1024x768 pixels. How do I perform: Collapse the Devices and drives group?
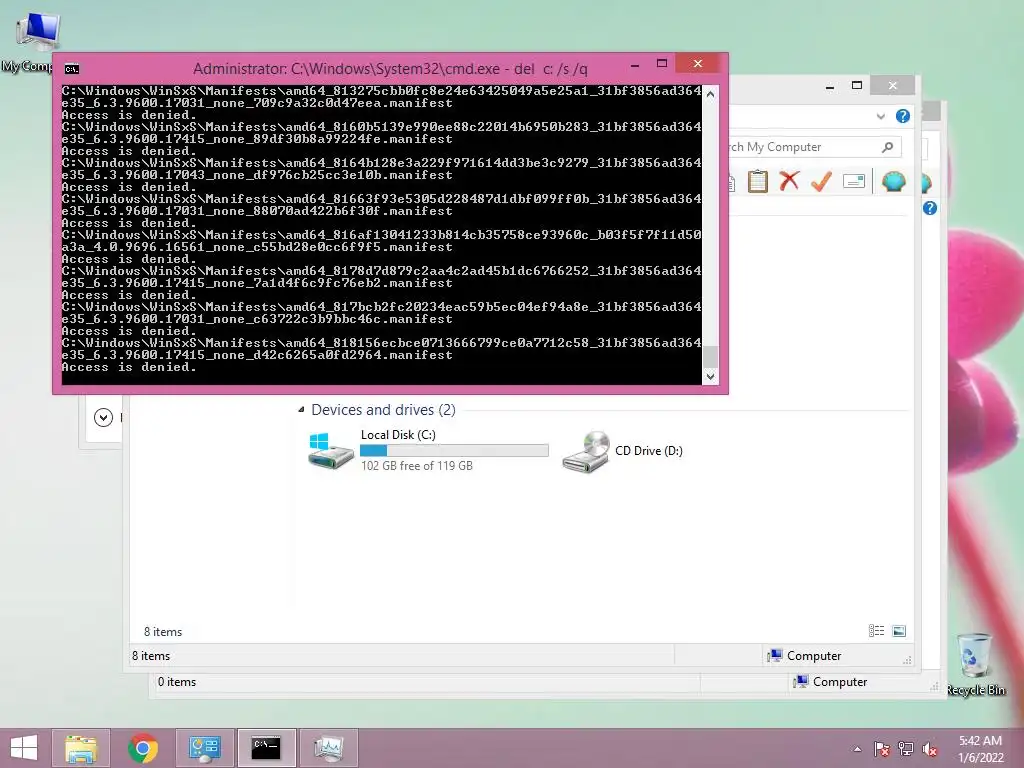click(301, 409)
